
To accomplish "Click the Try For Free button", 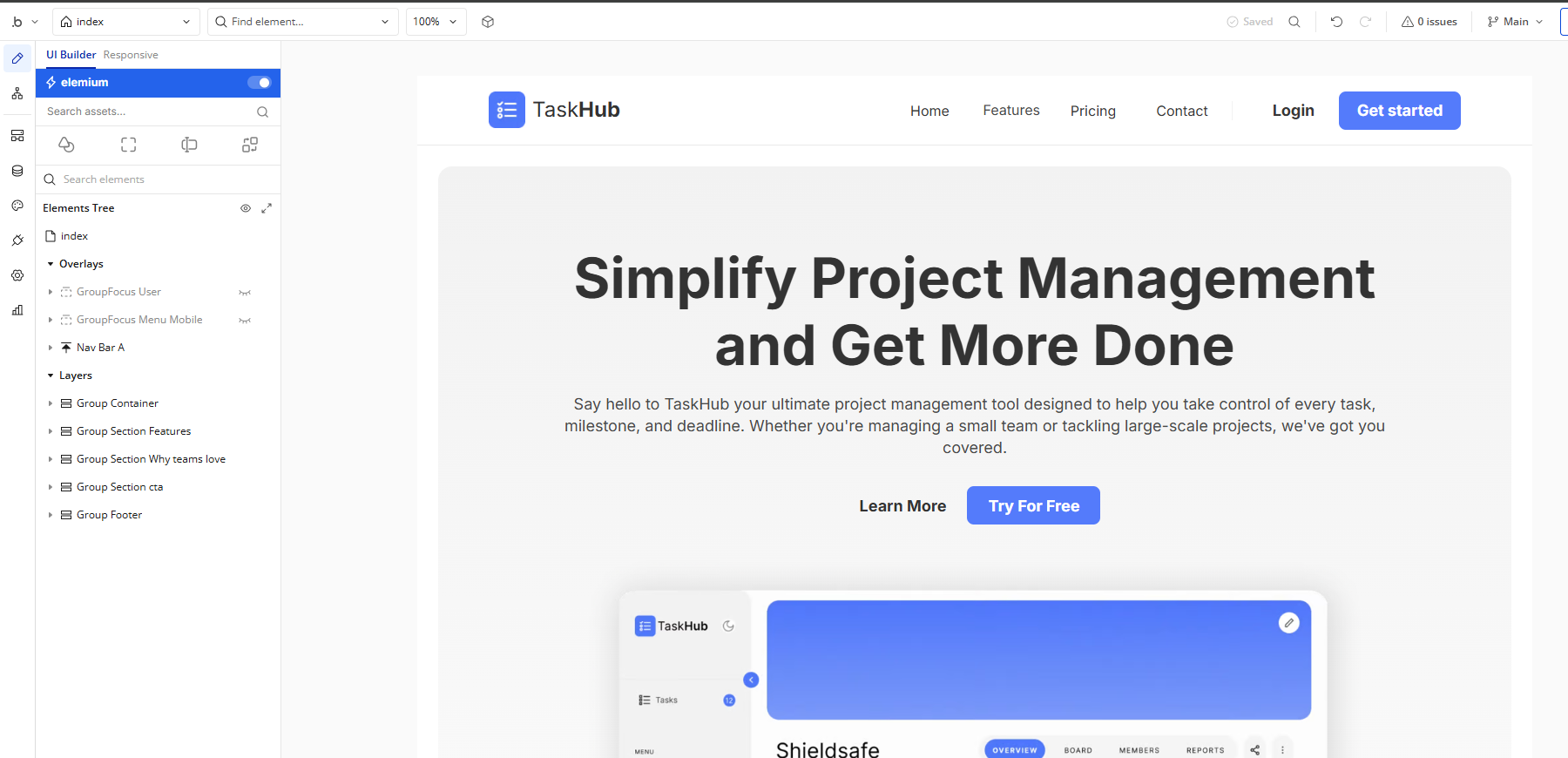I will tap(1033, 506).
